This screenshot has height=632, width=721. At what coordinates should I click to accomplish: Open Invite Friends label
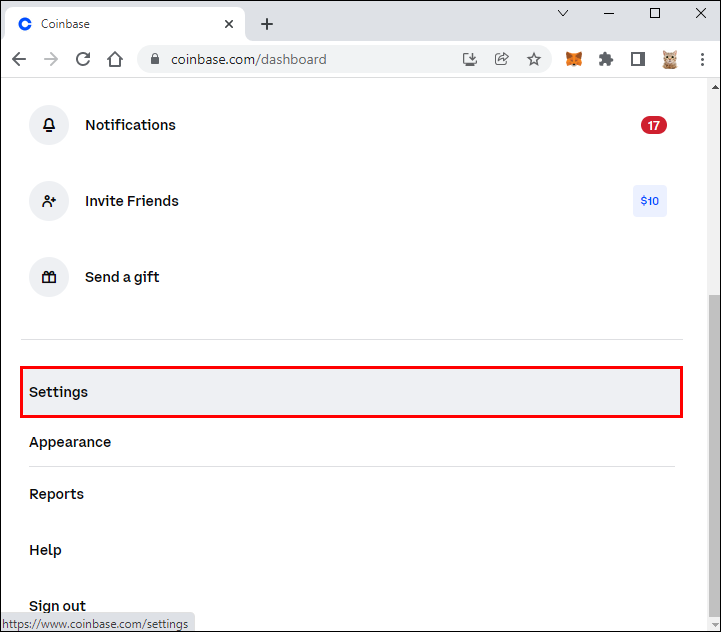pyautogui.click(x=132, y=201)
